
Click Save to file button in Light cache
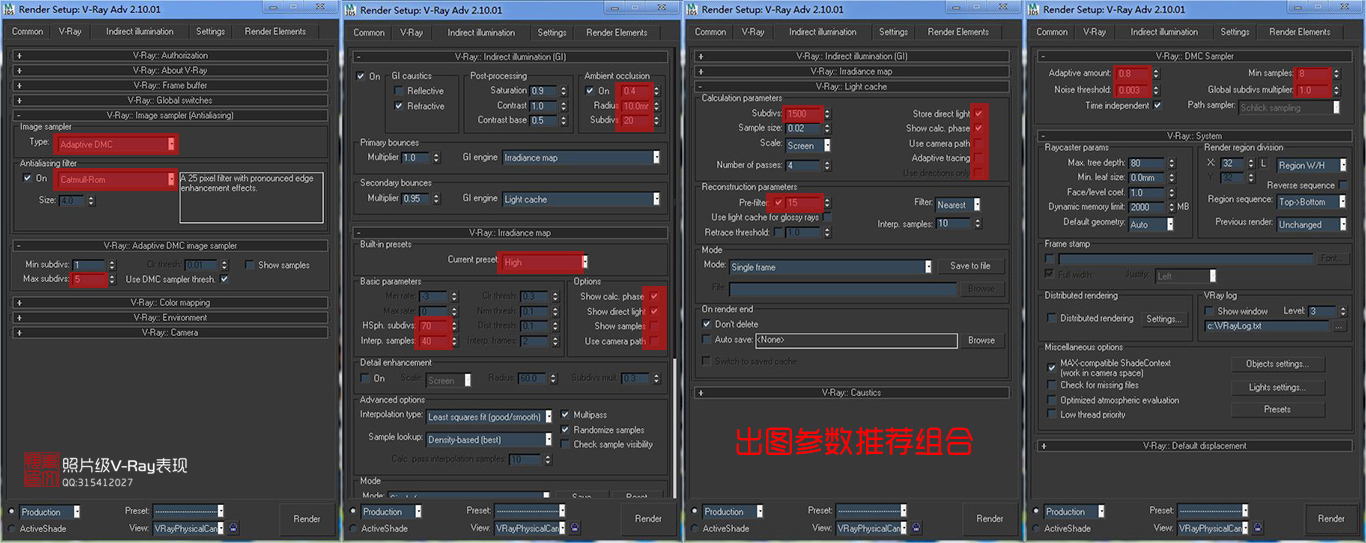click(x=971, y=266)
